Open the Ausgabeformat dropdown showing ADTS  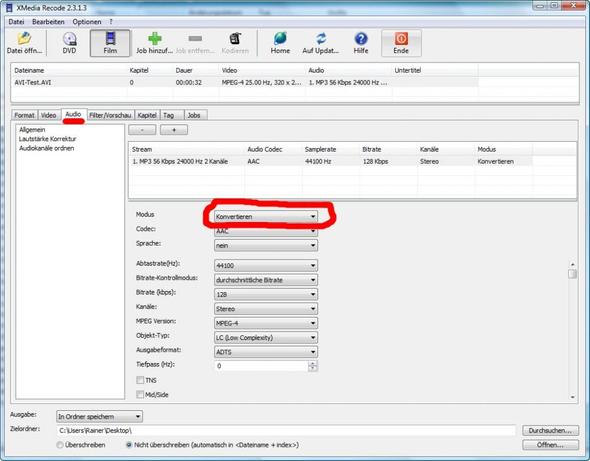pyautogui.click(x=266, y=352)
